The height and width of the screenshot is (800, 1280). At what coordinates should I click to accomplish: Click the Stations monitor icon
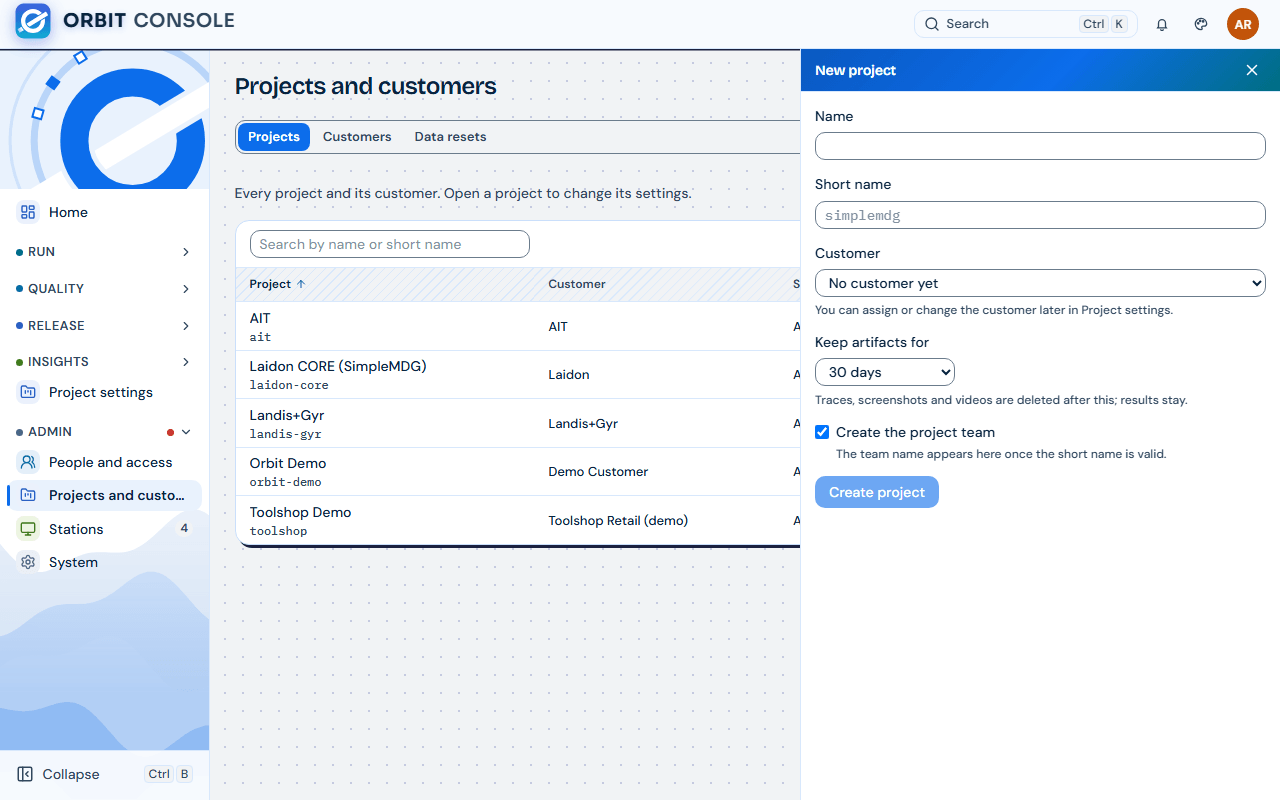point(28,529)
